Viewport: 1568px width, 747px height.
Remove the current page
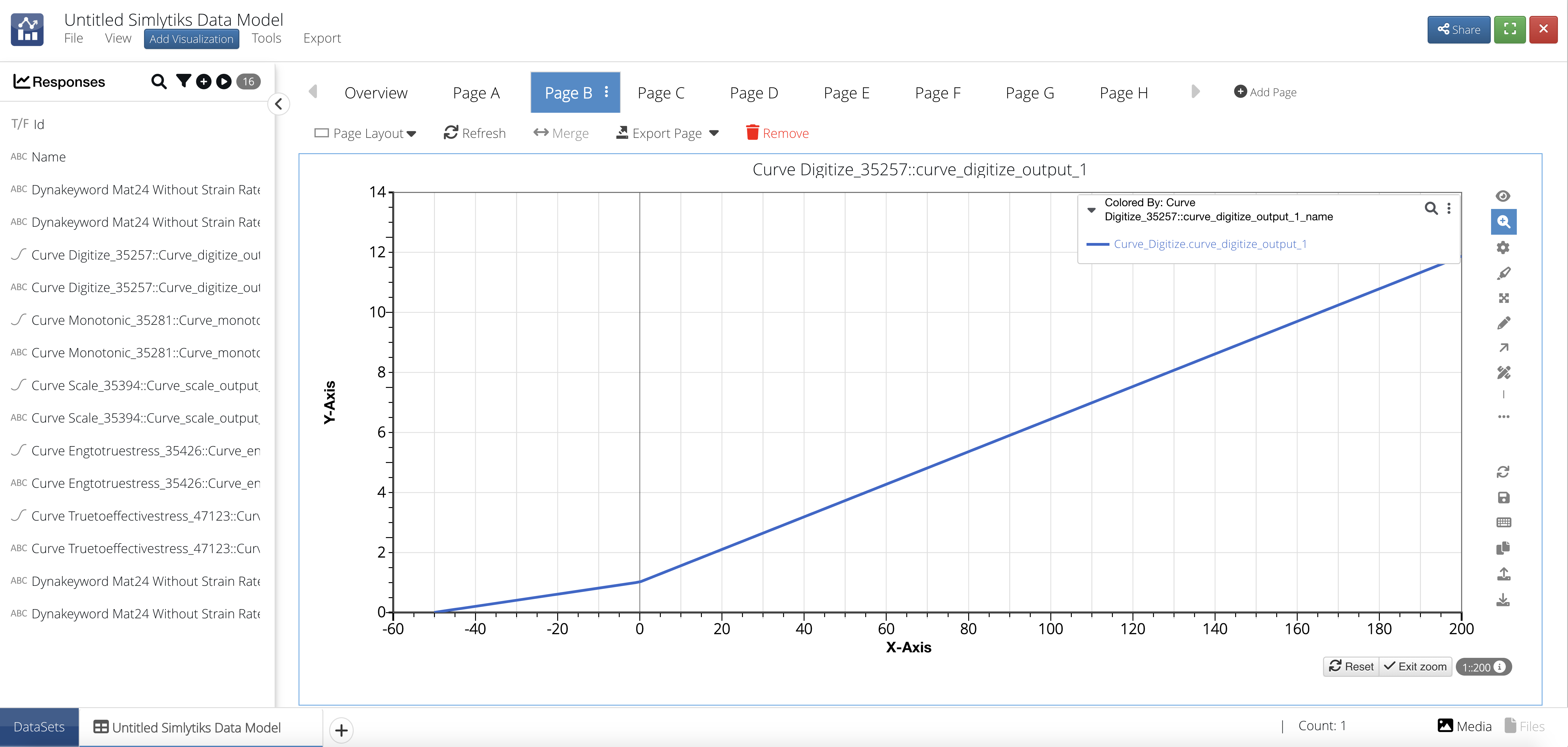[x=777, y=133]
